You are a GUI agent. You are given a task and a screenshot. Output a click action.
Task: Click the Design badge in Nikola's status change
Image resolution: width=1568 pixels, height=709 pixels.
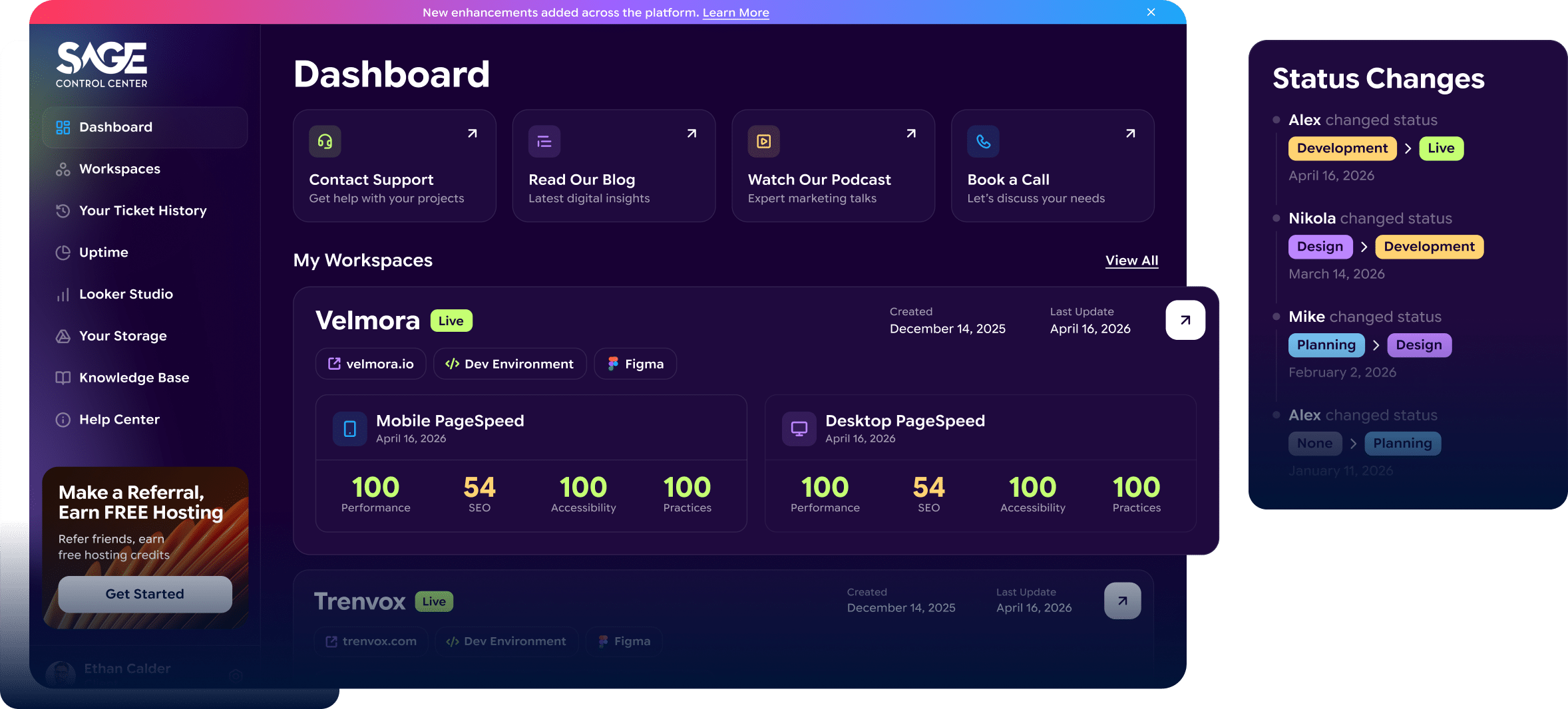click(x=1320, y=247)
